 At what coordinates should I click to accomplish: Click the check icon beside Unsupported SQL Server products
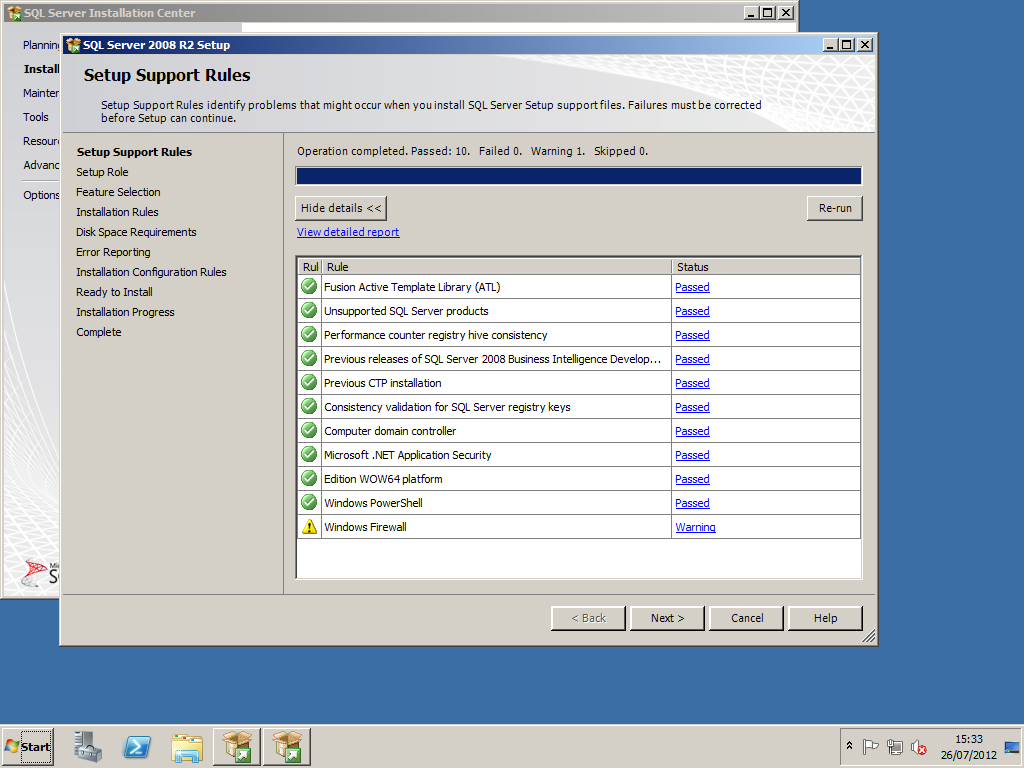click(309, 311)
